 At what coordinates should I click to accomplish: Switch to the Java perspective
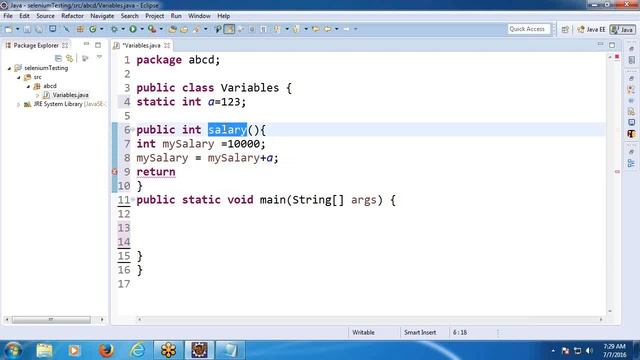622,29
